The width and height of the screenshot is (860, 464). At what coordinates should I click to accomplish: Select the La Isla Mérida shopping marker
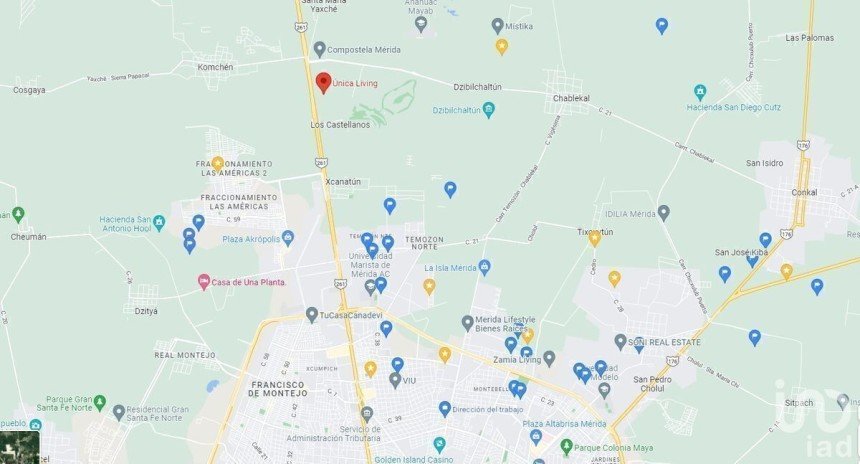[x=484, y=267]
